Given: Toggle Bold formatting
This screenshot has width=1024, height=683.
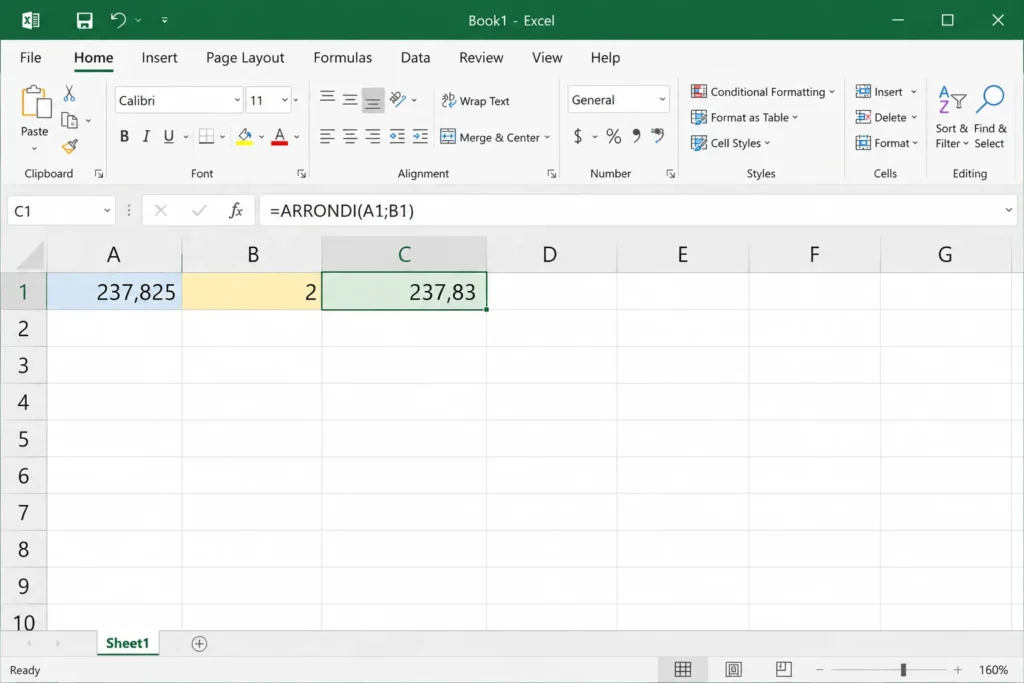Looking at the screenshot, I should point(124,136).
